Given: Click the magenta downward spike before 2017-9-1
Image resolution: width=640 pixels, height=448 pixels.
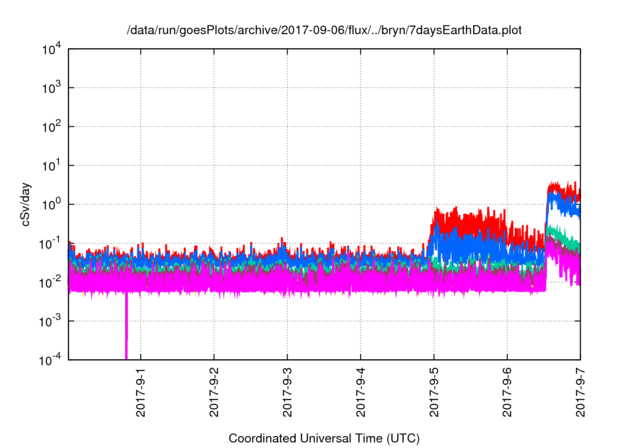Looking at the screenshot, I should (x=127, y=330).
